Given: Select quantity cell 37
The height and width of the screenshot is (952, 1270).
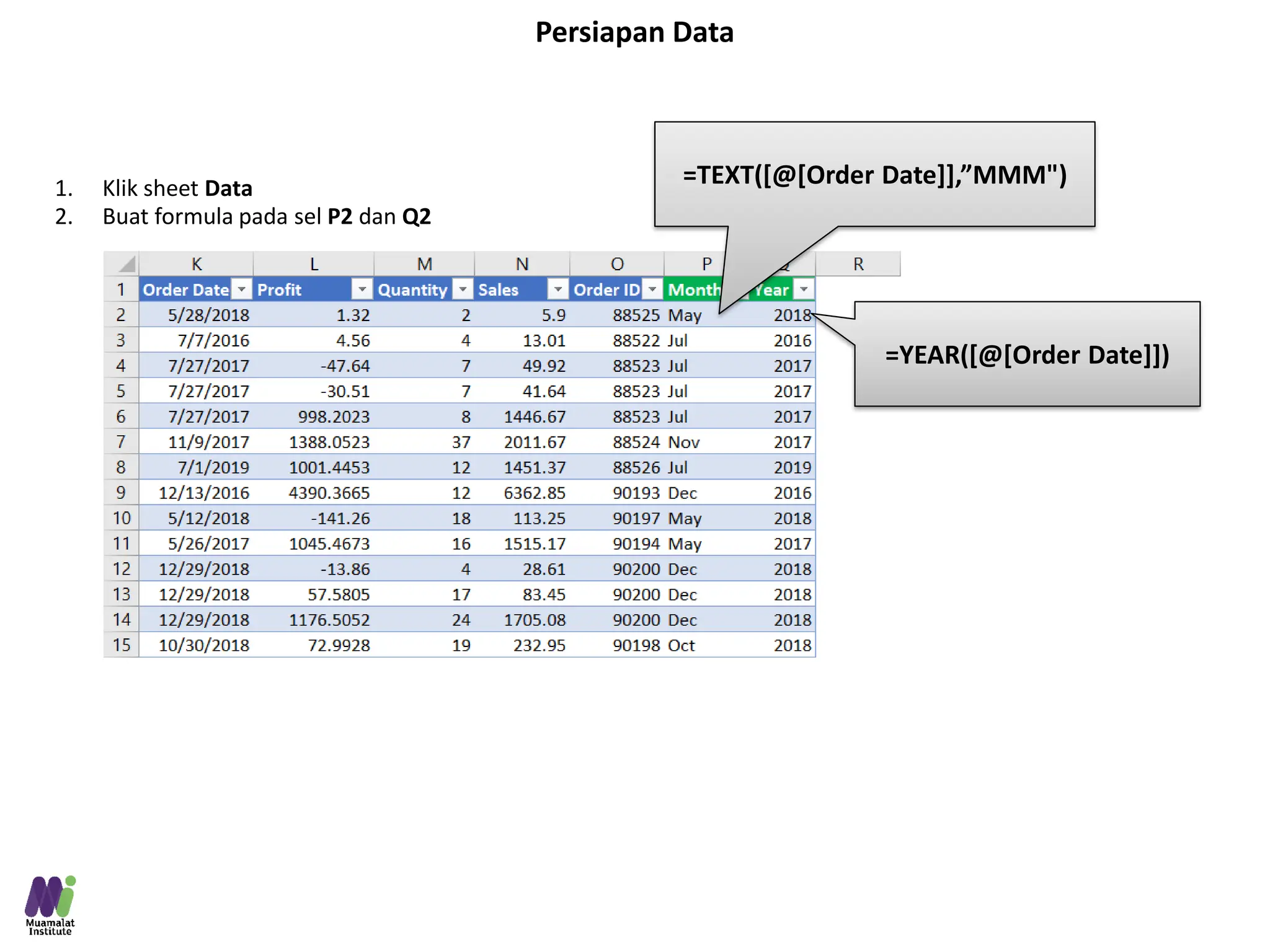Looking at the screenshot, I should (x=424, y=442).
